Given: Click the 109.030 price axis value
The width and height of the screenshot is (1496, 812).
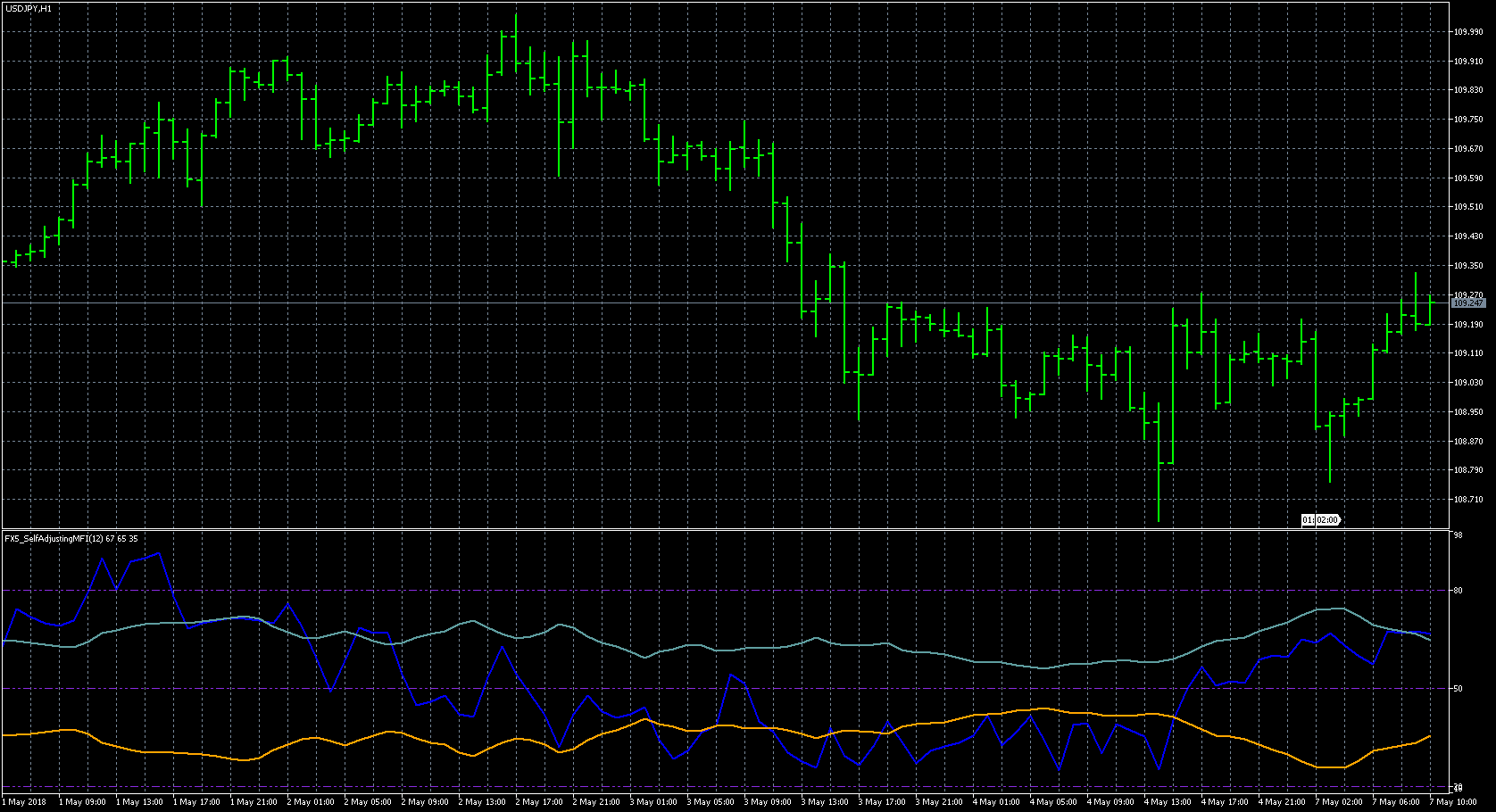Looking at the screenshot, I should coord(1468,383).
